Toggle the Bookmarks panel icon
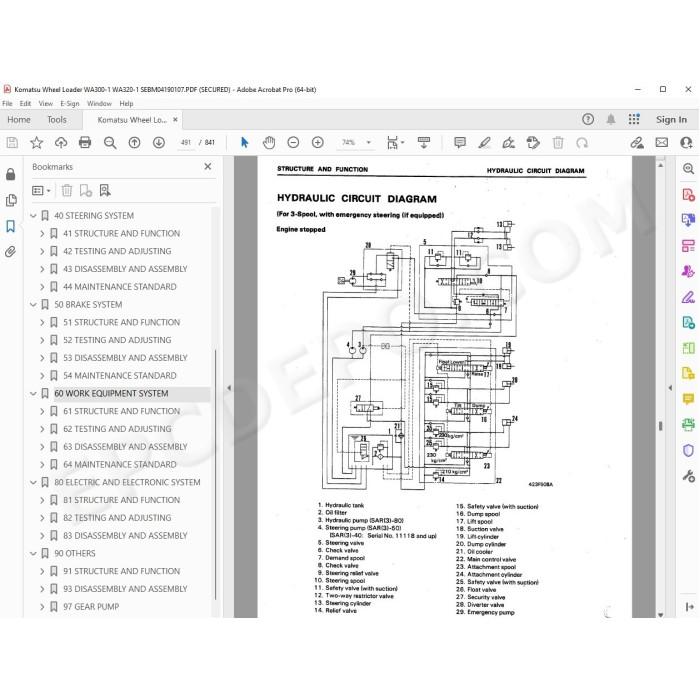Image resolution: width=700 pixels, height=700 pixels. (11, 226)
